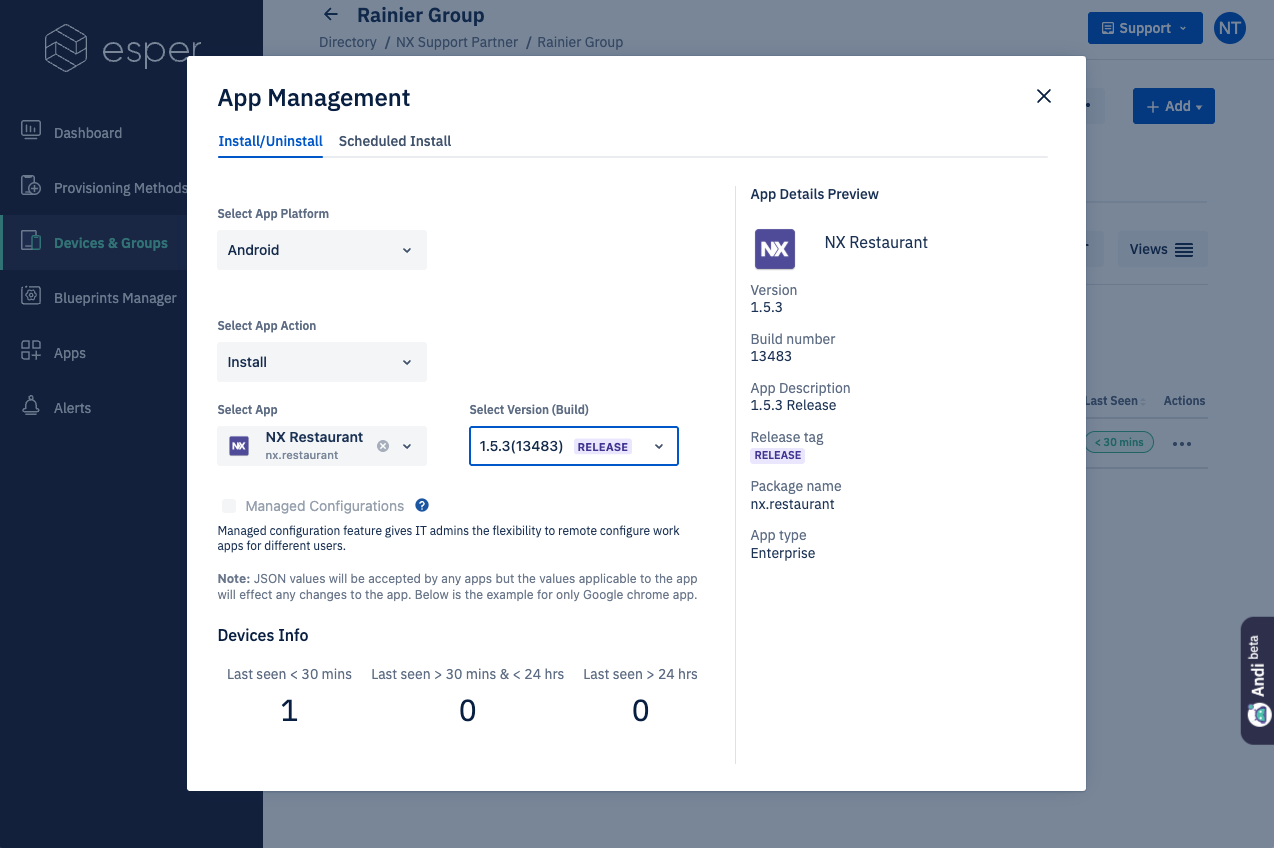Click the Dashboard icon in sidebar

coord(31,131)
